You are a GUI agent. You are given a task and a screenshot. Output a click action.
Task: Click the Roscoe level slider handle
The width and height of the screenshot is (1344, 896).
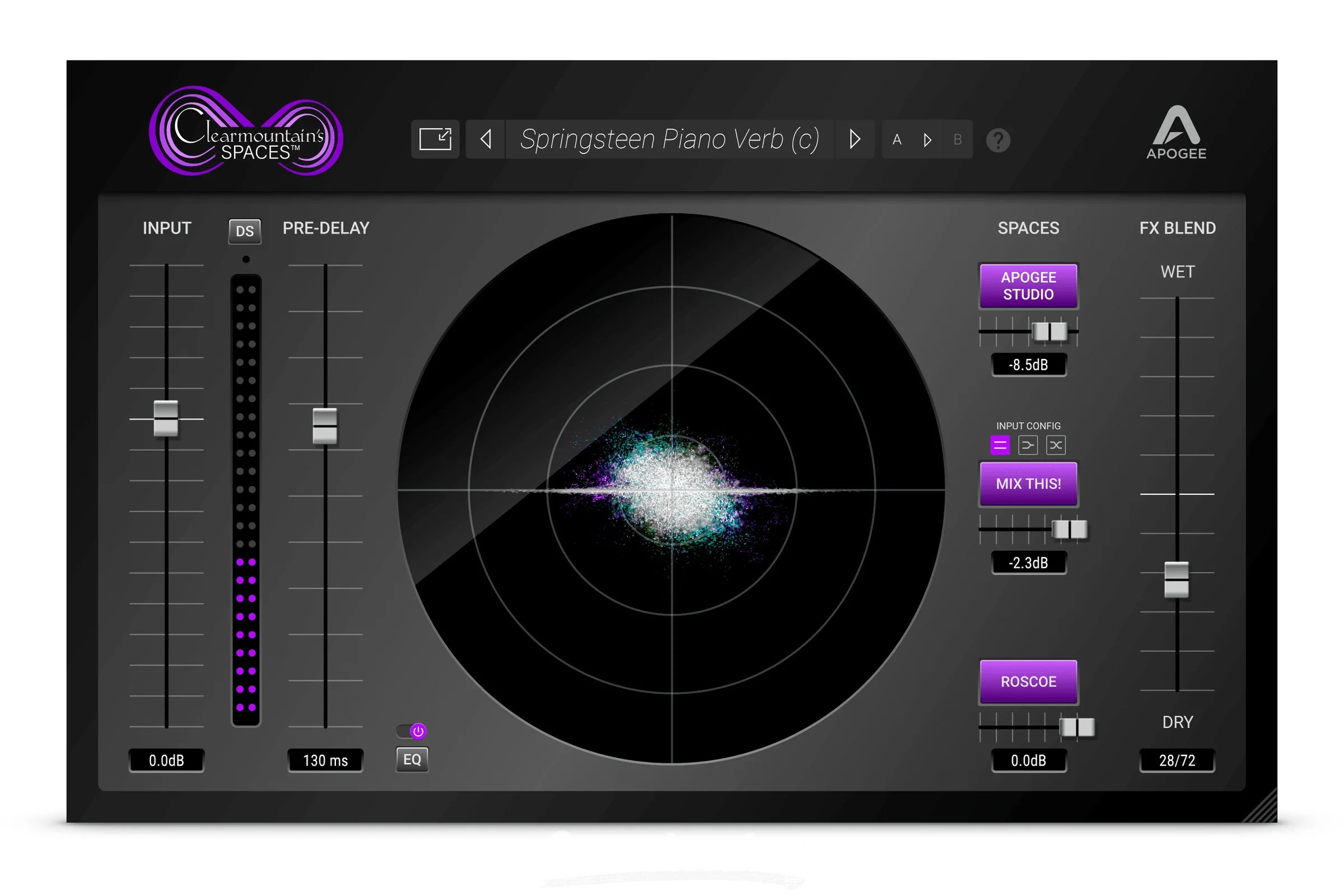click(x=1077, y=727)
